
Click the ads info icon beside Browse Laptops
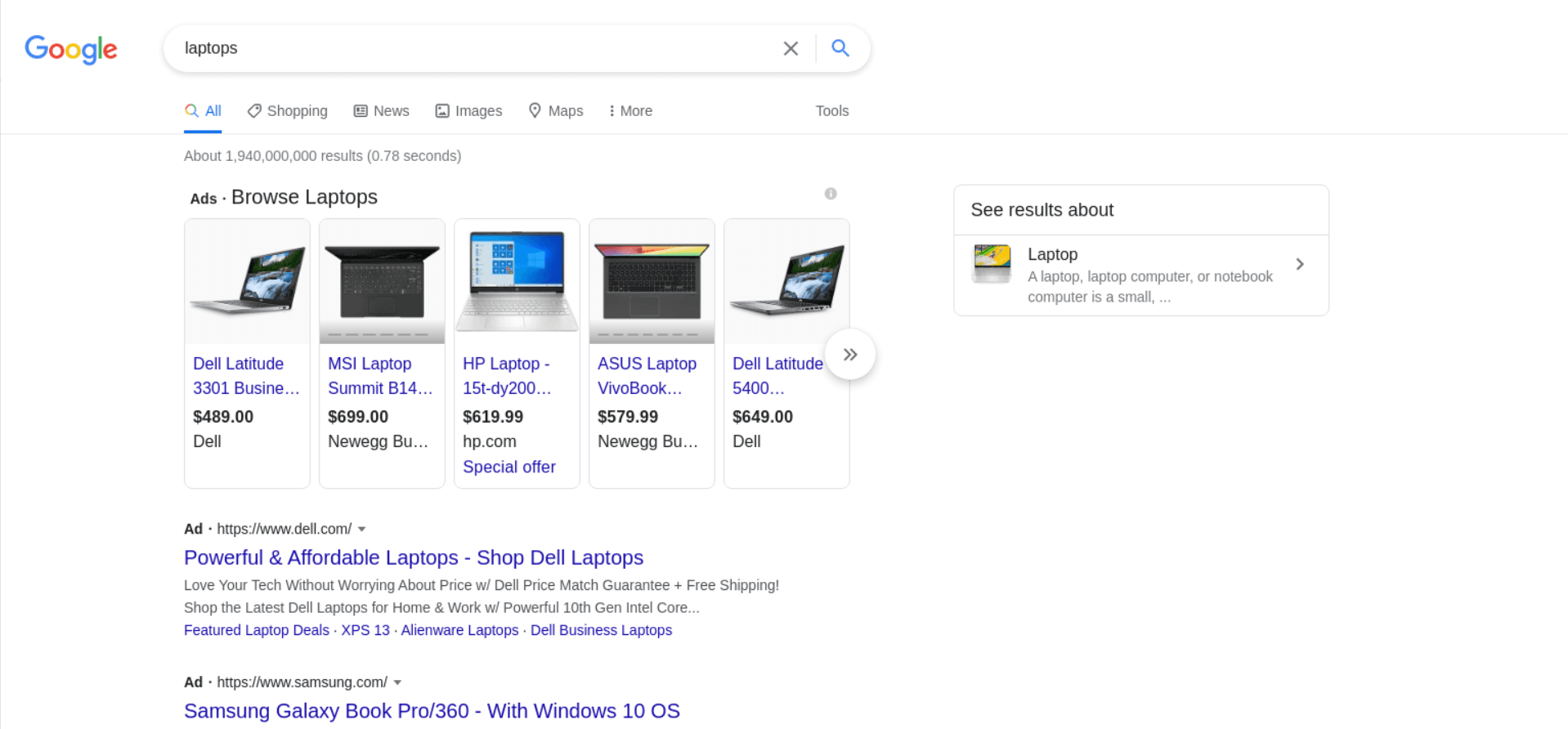click(x=831, y=194)
